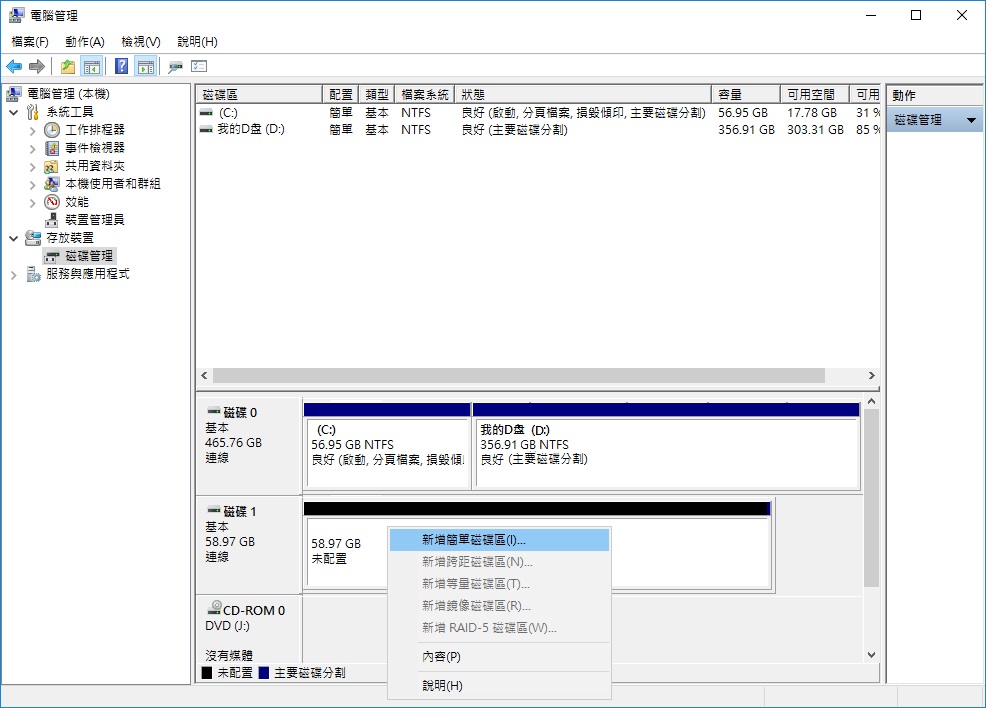Click the disk view scroll down arrow
The height and width of the screenshot is (708, 986).
(871, 655)
